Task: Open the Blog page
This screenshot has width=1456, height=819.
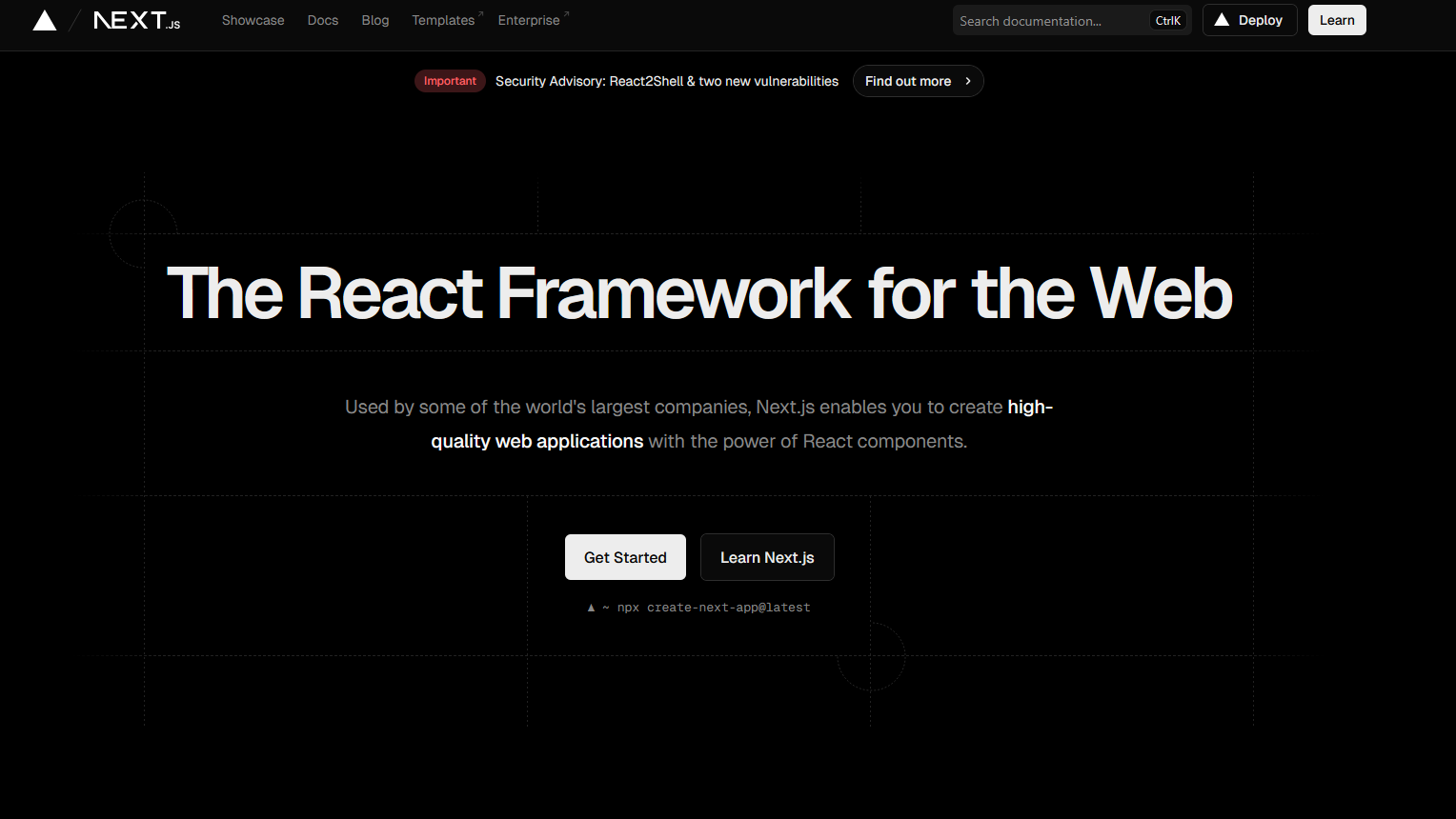Action: pos(375,20)
